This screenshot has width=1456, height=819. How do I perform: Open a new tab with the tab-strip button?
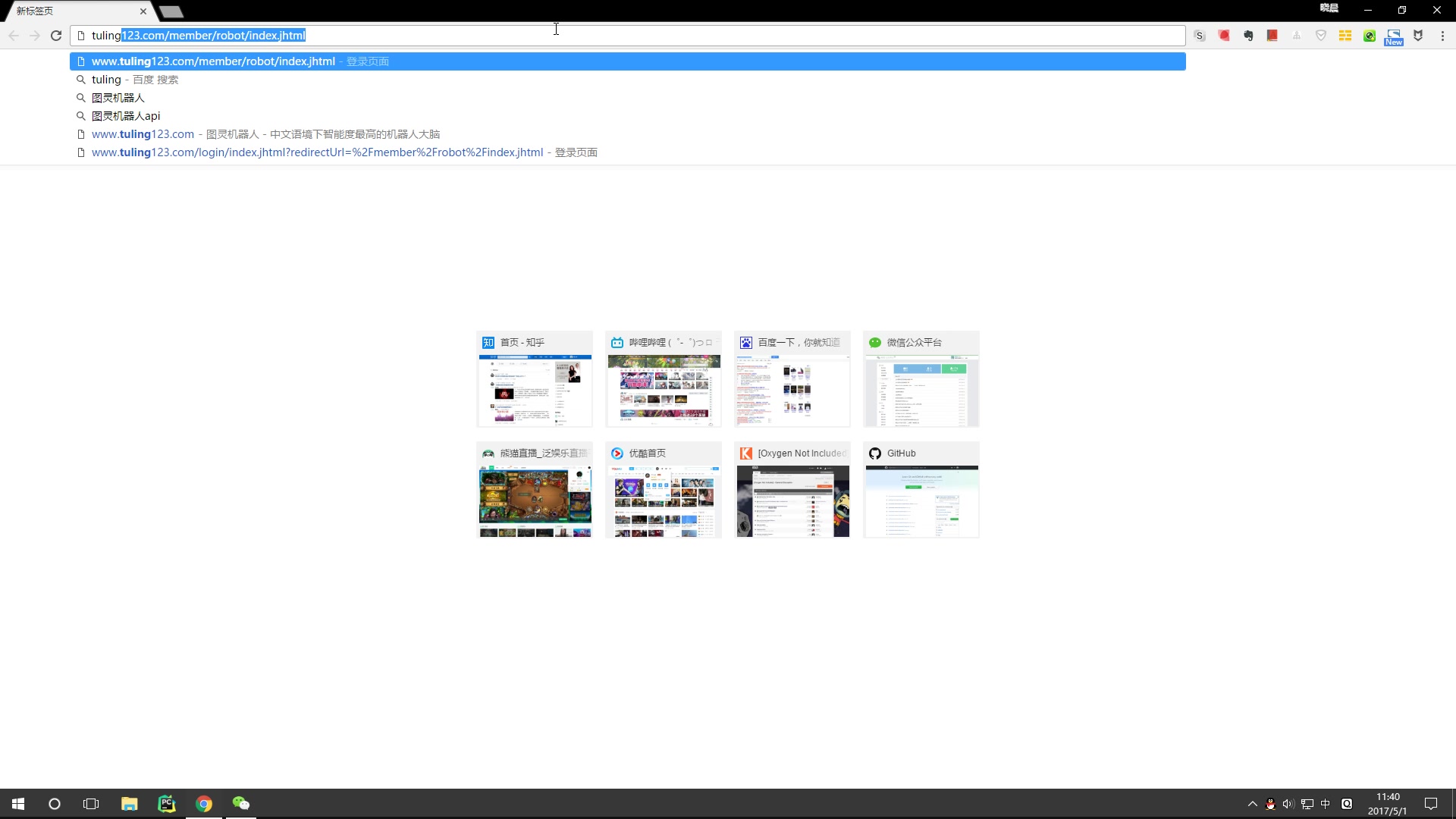pos(171,11)
